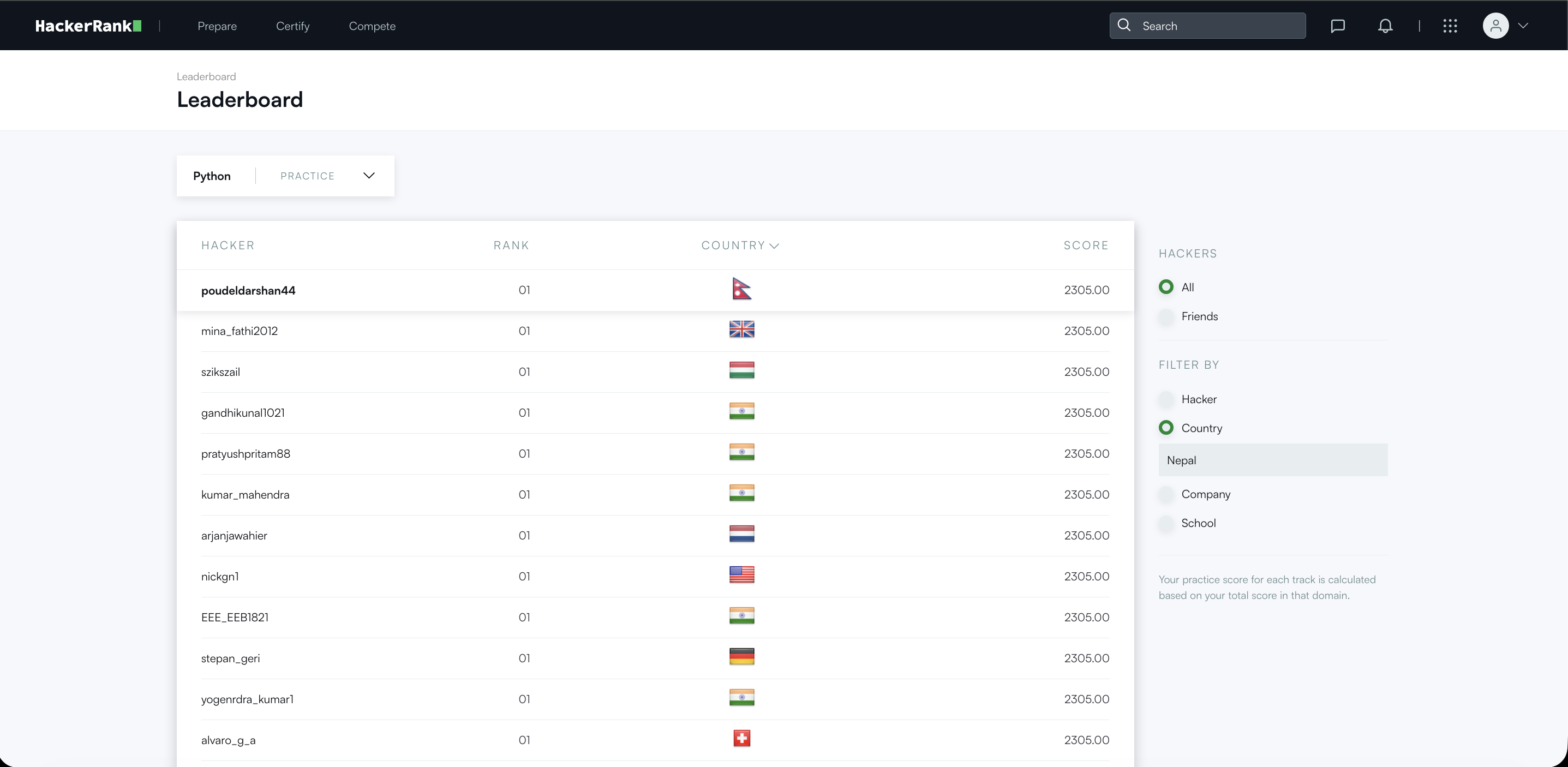The width and height of the screenshot is (1568, 767).
Task: Filter by School radio option
Action: (1166, 523)
